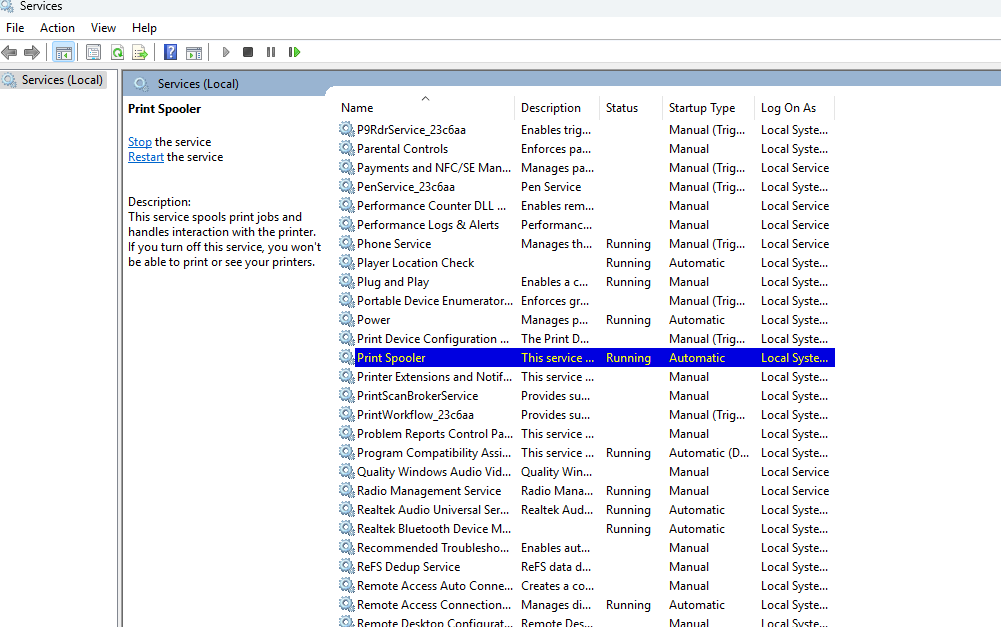This screenshot has width=1001, height=627.
Task: Sort by the Log On As column header
Action: (794, 108)
